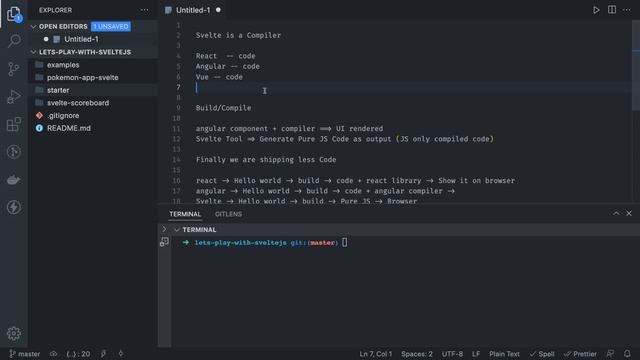Click Ln 7, Col 1 status item
This screenshot has width=640, height=360.
(376, 354)
